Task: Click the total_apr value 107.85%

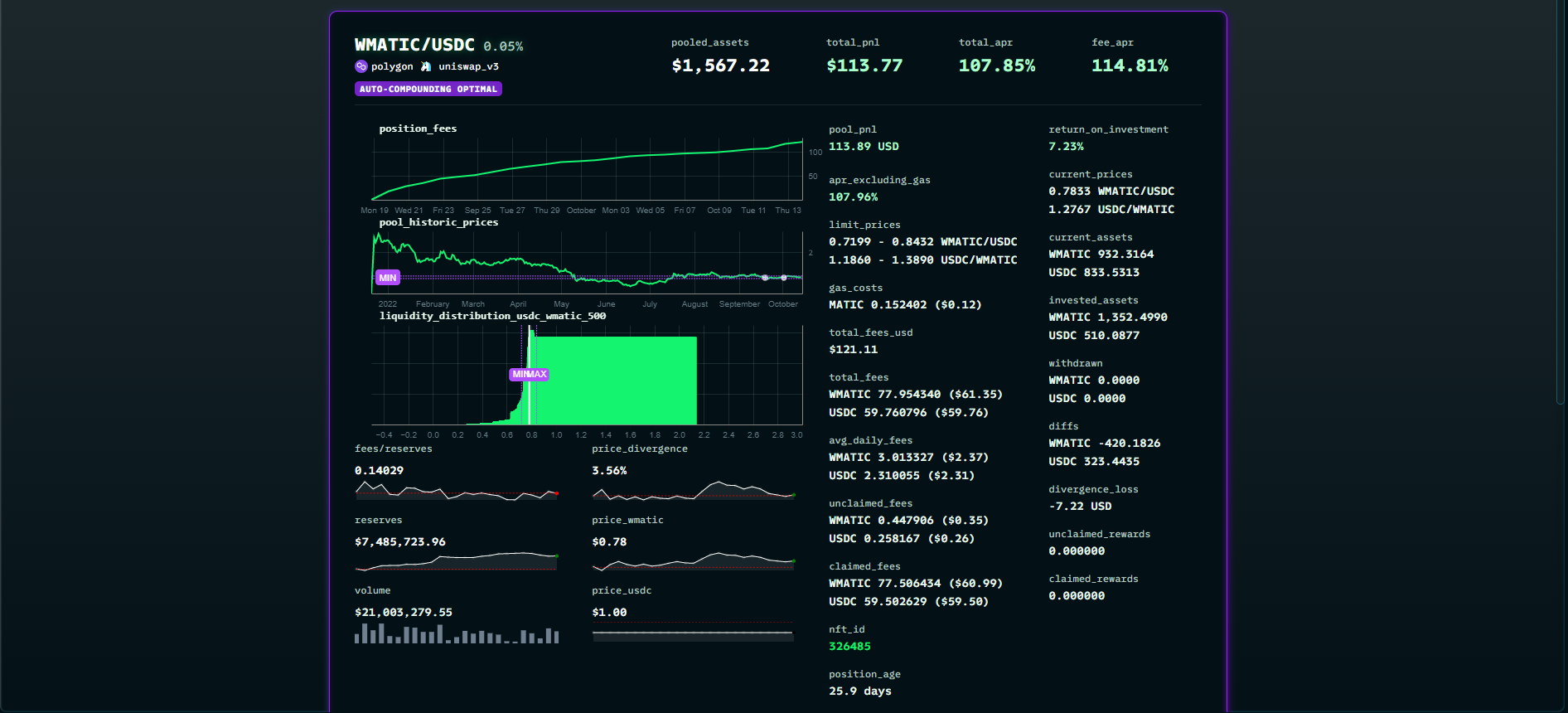Action: point(996,65)
